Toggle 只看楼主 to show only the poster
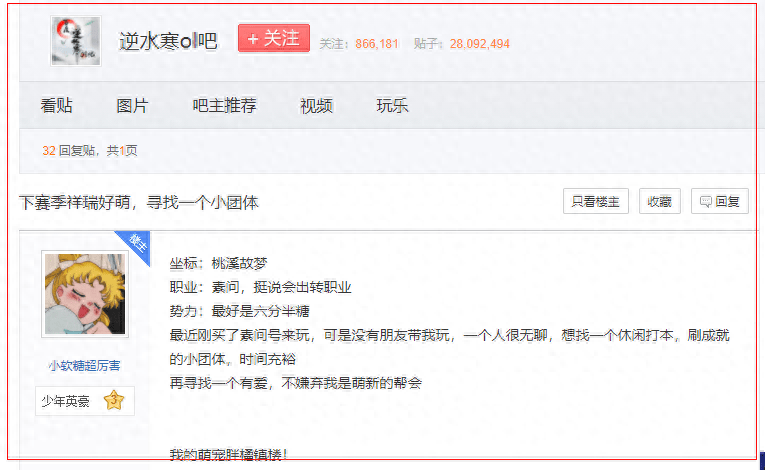765x470 pixels. pyautogui.click(x=595, y=201)
